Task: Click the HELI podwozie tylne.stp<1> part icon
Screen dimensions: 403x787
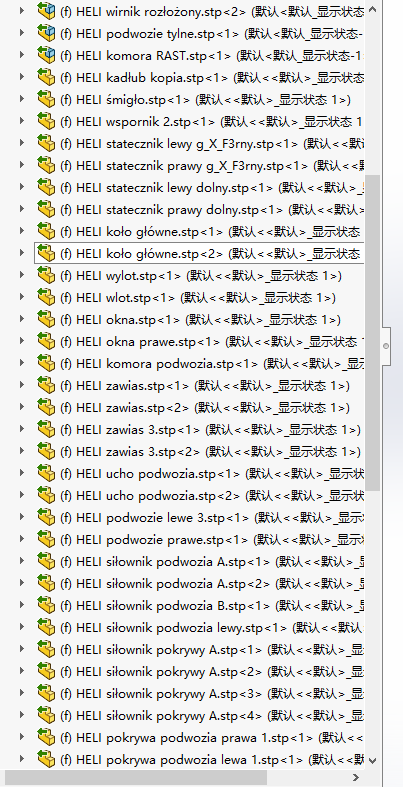Action: point(46,33)
